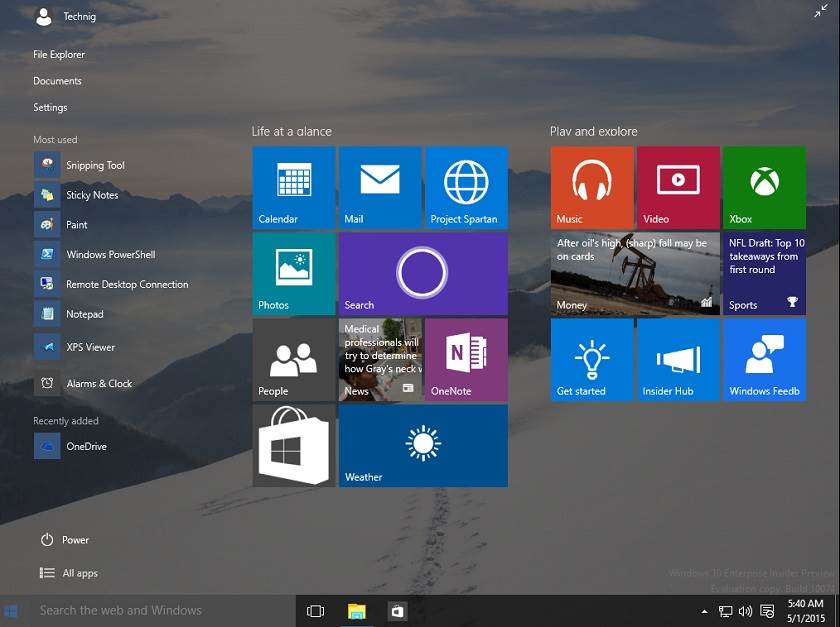Launch Windows PowerShell from the list

tap(110, 254)
